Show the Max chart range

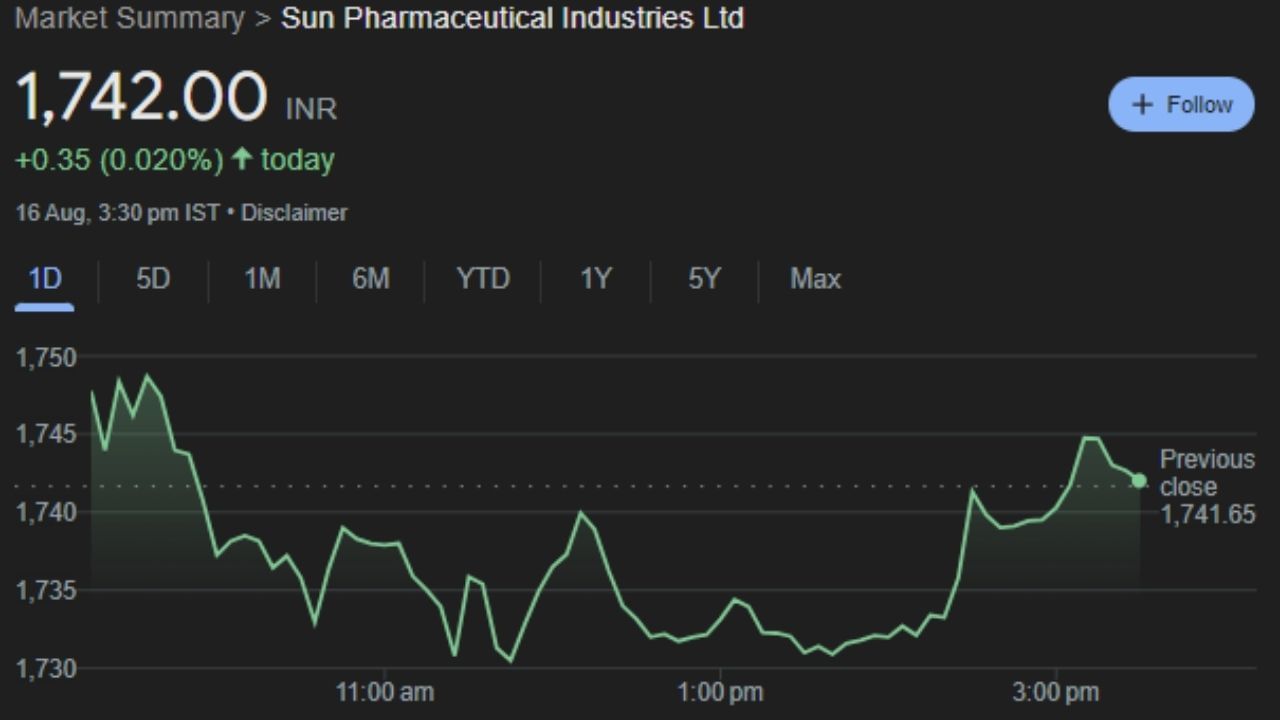click(815, 279)
